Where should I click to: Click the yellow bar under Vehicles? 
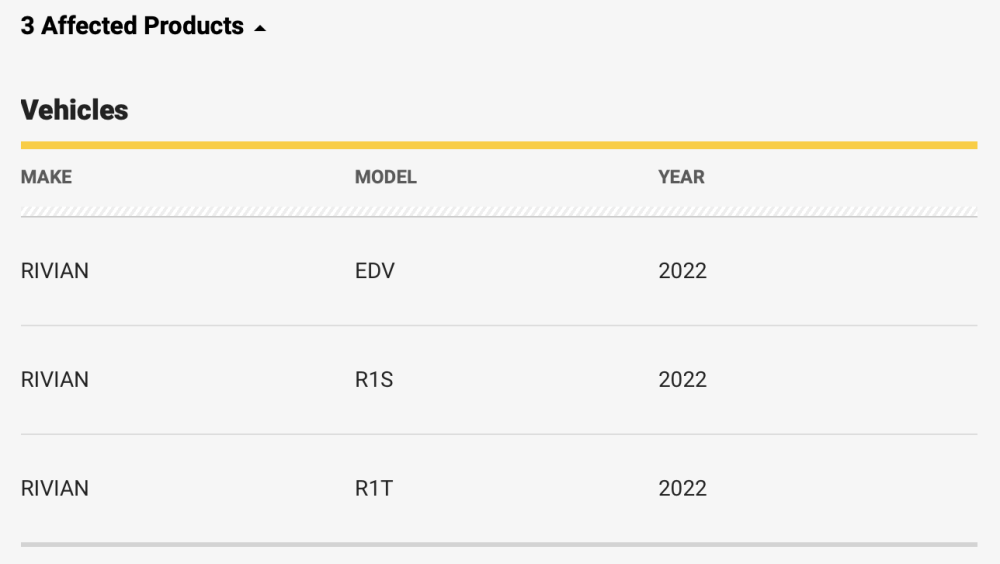pos(499,145)
